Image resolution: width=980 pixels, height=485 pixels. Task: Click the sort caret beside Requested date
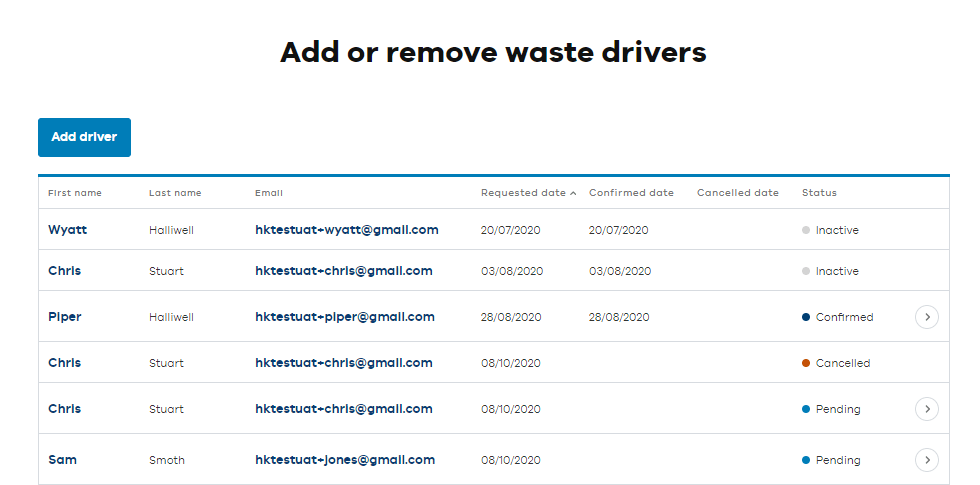tap(573, 193)
